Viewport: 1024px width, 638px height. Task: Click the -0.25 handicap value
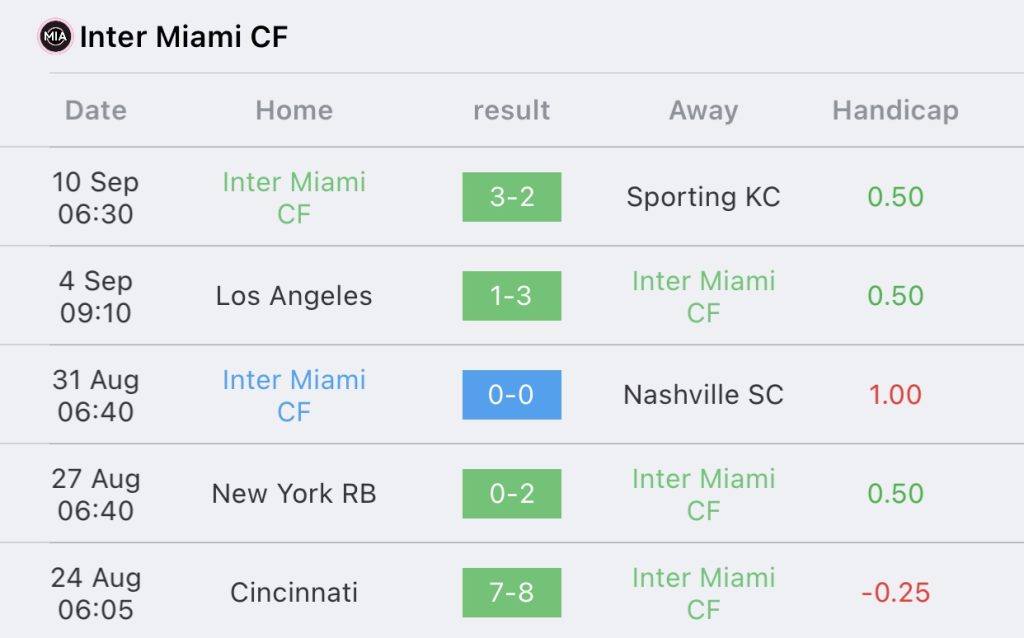895,593
